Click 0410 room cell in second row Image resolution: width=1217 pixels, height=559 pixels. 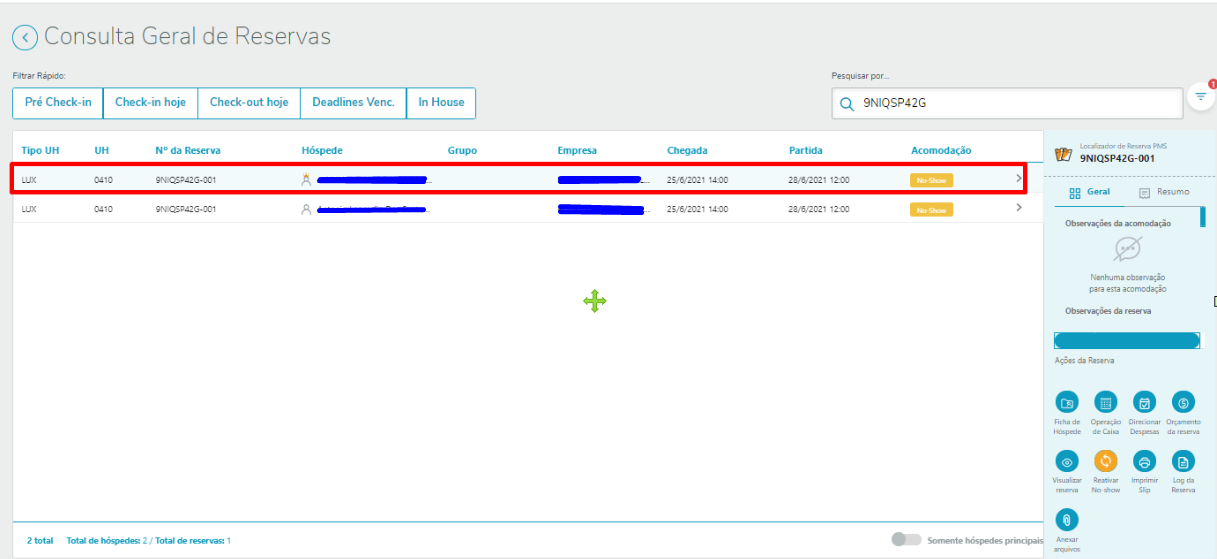tap(102, 209)
